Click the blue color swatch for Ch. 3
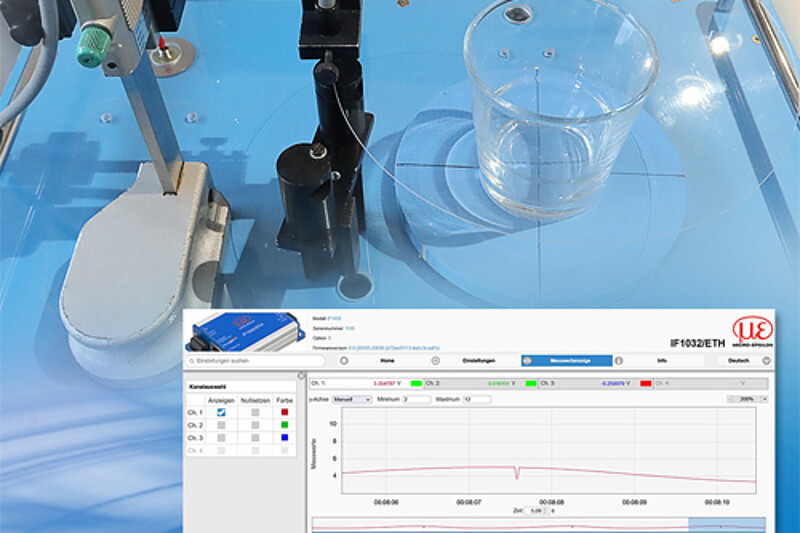The width and height of the screenshot is (800, 533). [x=284, y=437]
